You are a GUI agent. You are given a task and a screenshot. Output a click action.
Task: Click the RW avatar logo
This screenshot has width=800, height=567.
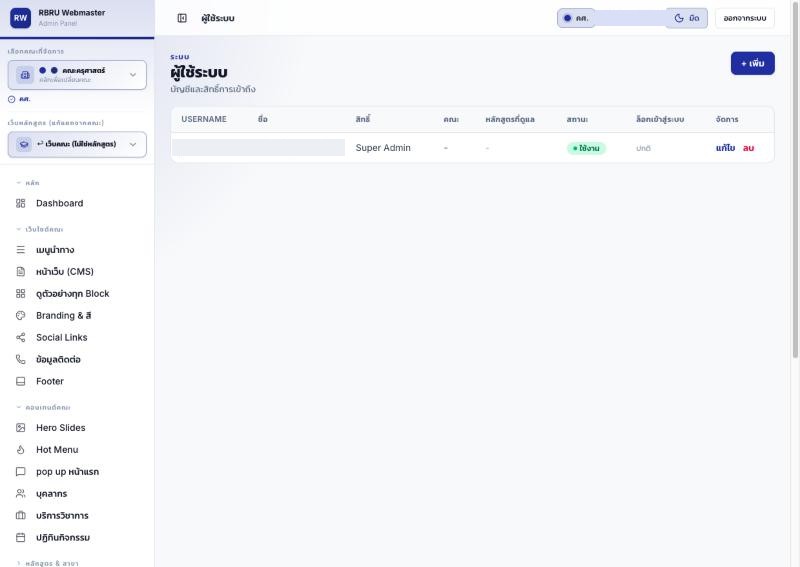tap(20, 18)
